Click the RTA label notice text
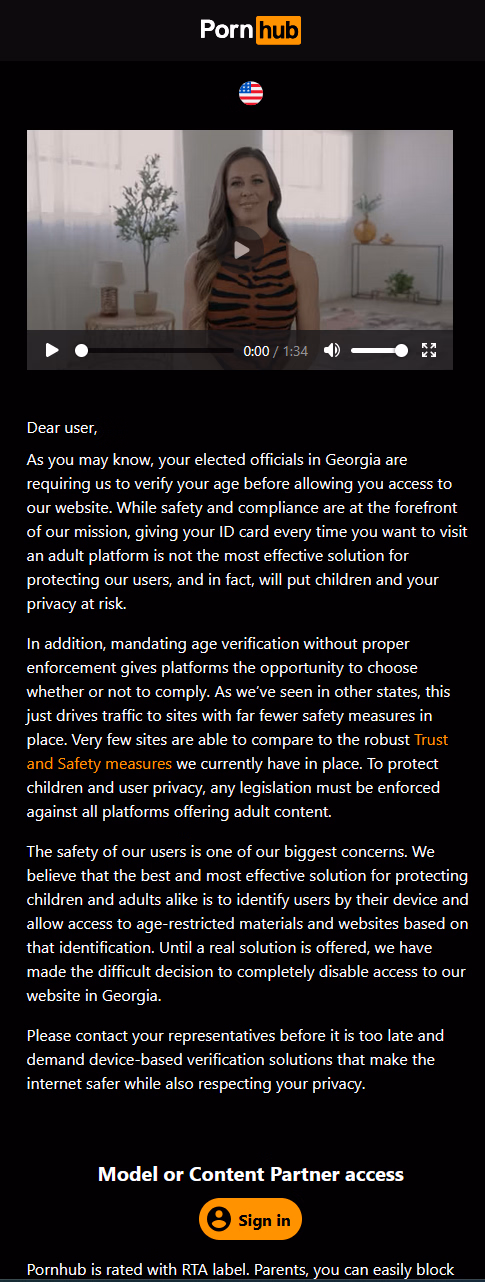This screenshot has height=1282, width=485. pyautogui.click(x=241, y=1270)
